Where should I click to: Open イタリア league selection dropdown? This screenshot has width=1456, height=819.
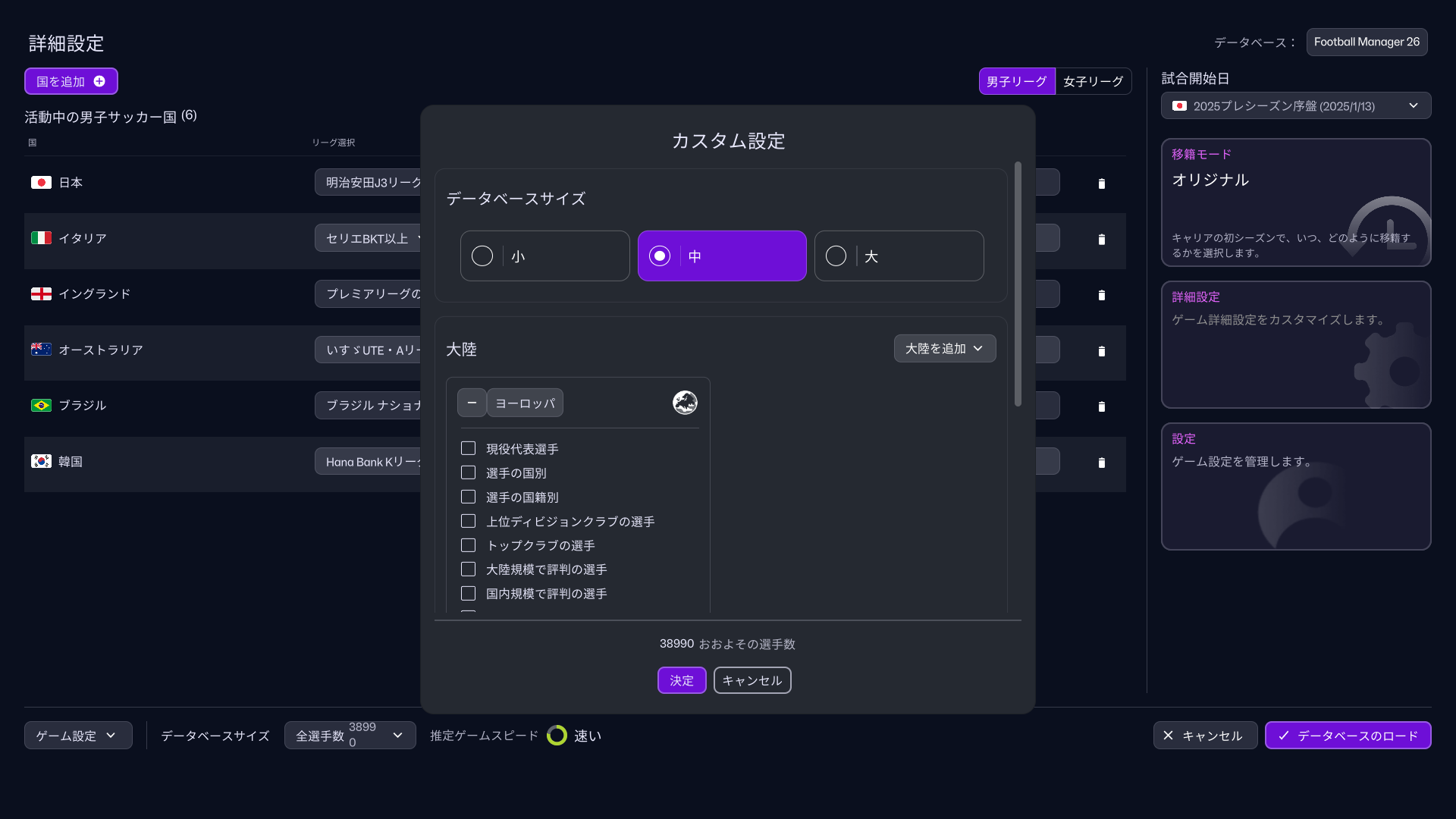pyautogui.click(x=369, y=238)
